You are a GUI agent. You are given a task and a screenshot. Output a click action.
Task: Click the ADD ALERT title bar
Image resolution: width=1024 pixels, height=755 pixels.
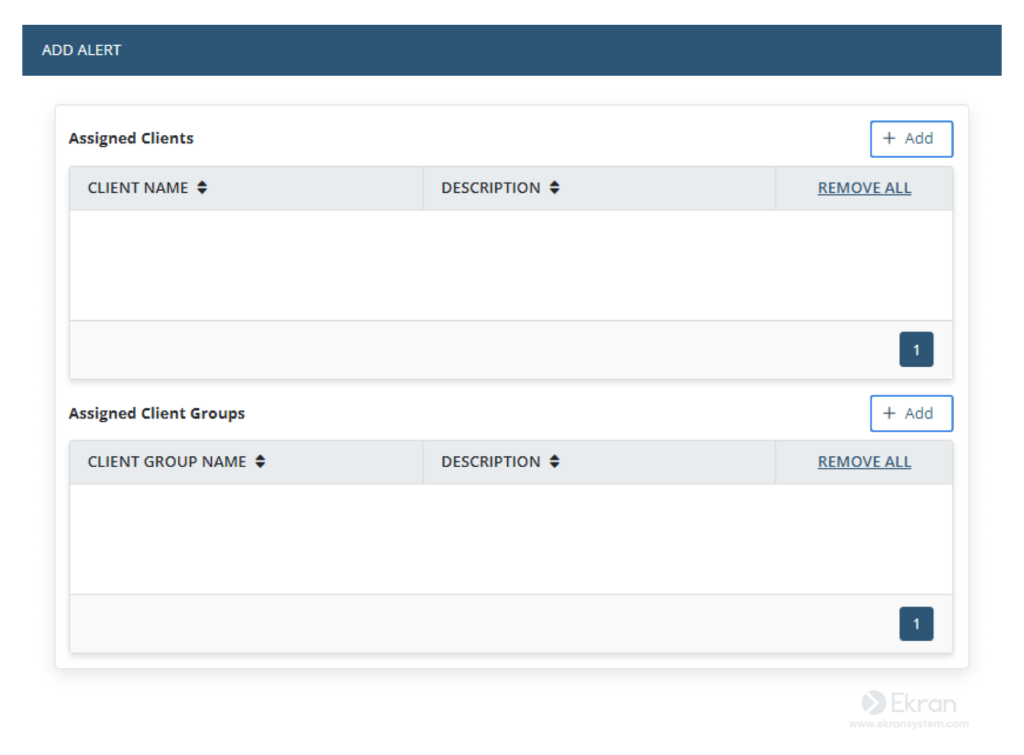tap(511, 50)
